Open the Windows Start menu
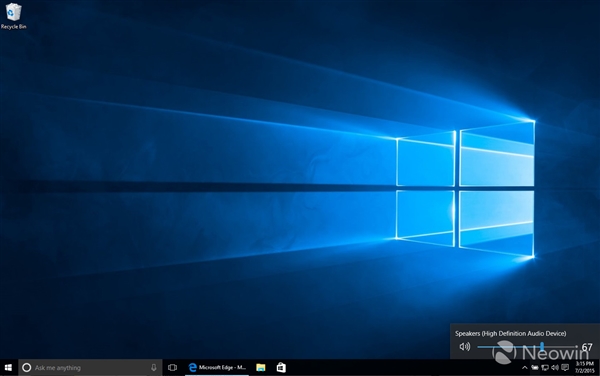Screen dimensions: 600x376 pos(8,368)
